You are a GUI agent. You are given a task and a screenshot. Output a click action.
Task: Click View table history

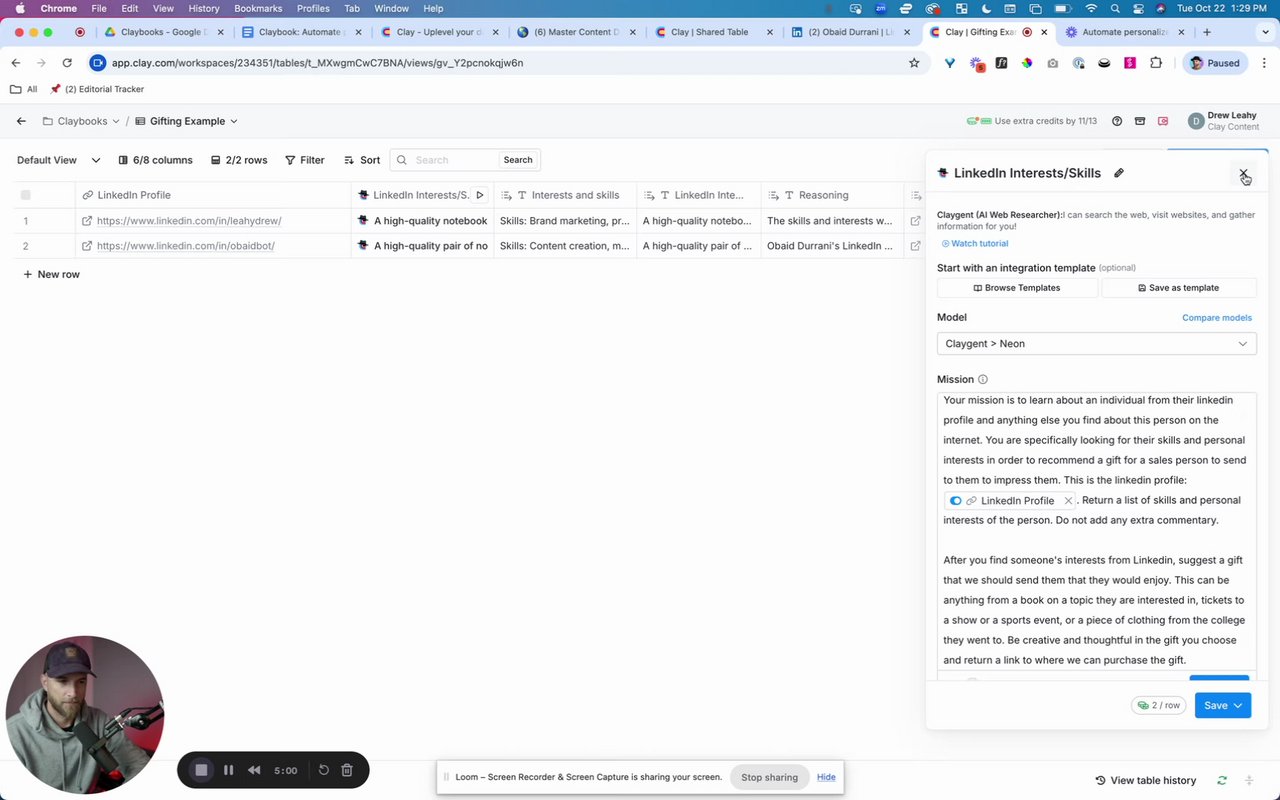coord(1146,780)
